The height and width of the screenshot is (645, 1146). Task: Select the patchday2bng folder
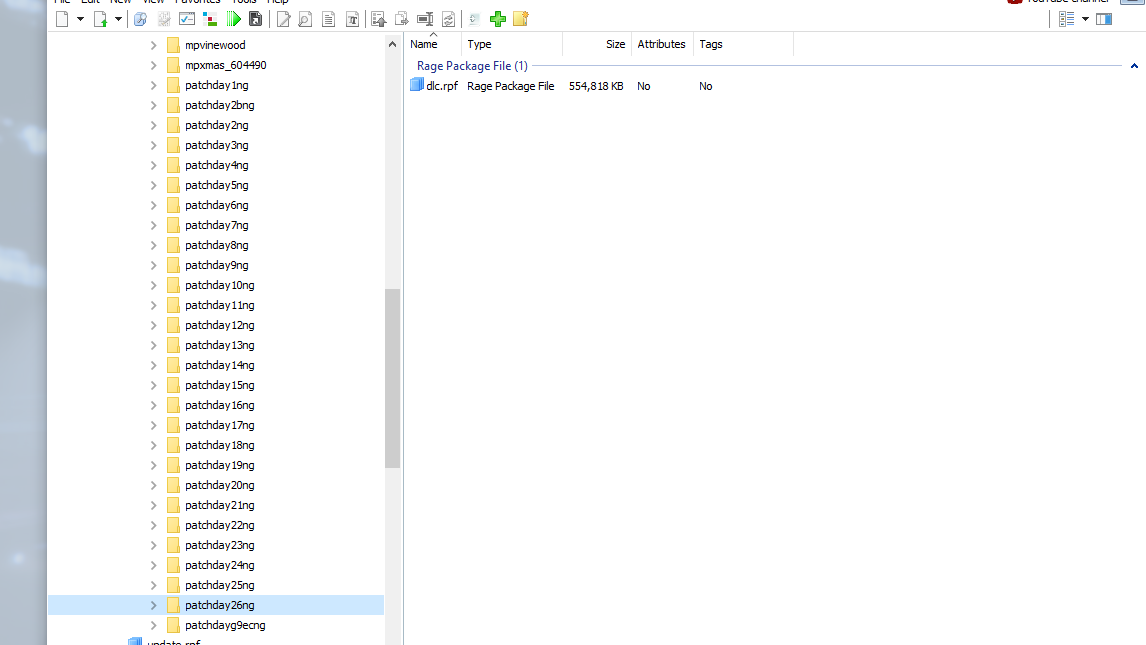point(219,105)
